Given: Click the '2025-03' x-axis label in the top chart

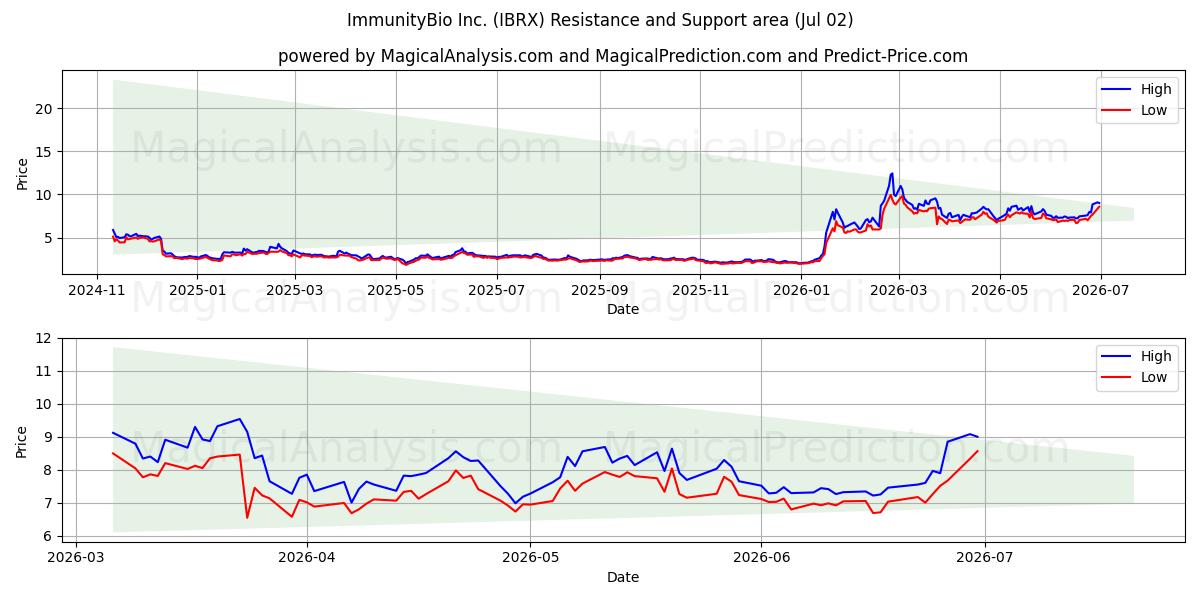Looking at the screenshot, I should [x=294, y=291].
